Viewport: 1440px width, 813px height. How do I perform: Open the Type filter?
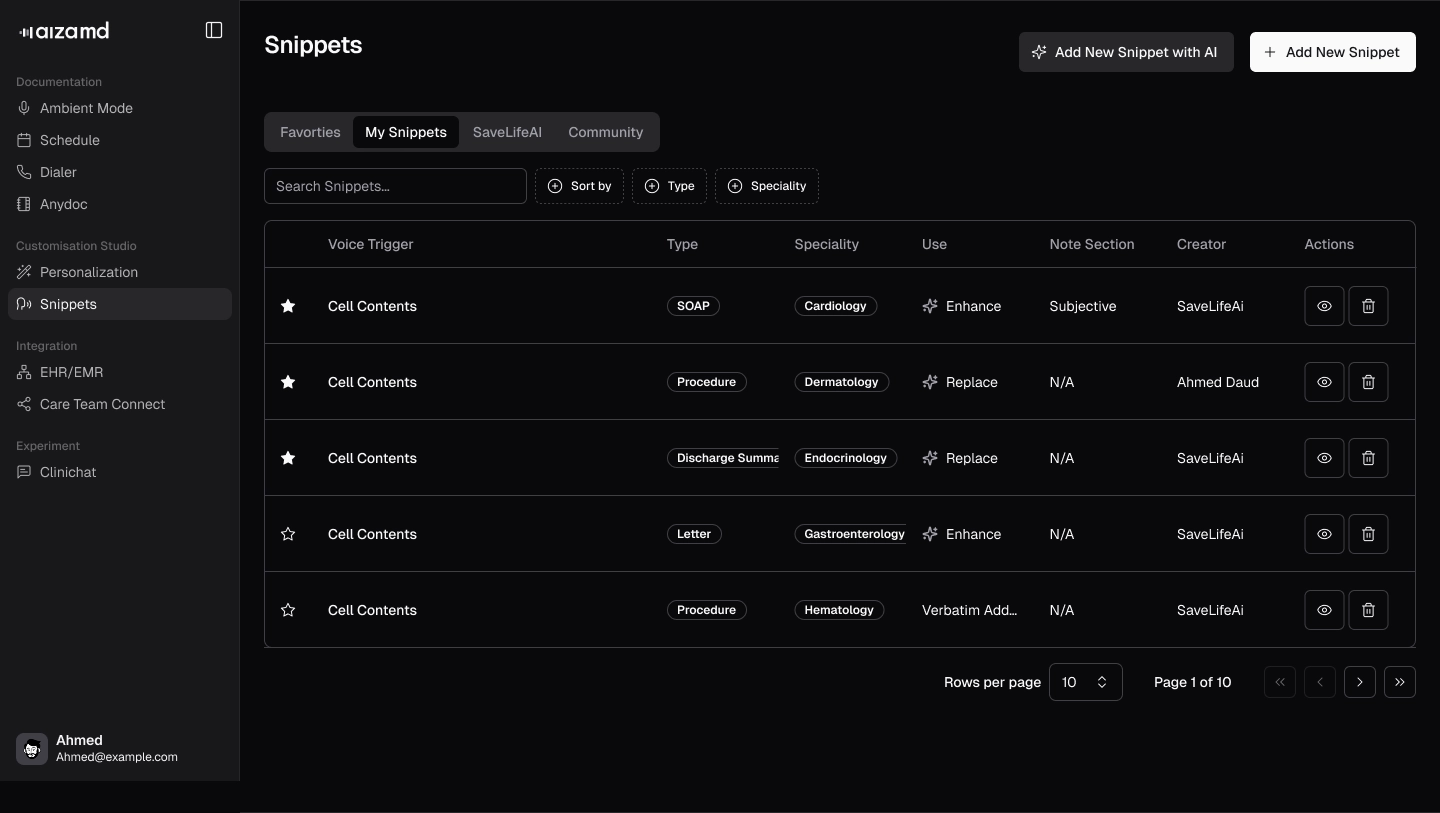coord(669,186)
